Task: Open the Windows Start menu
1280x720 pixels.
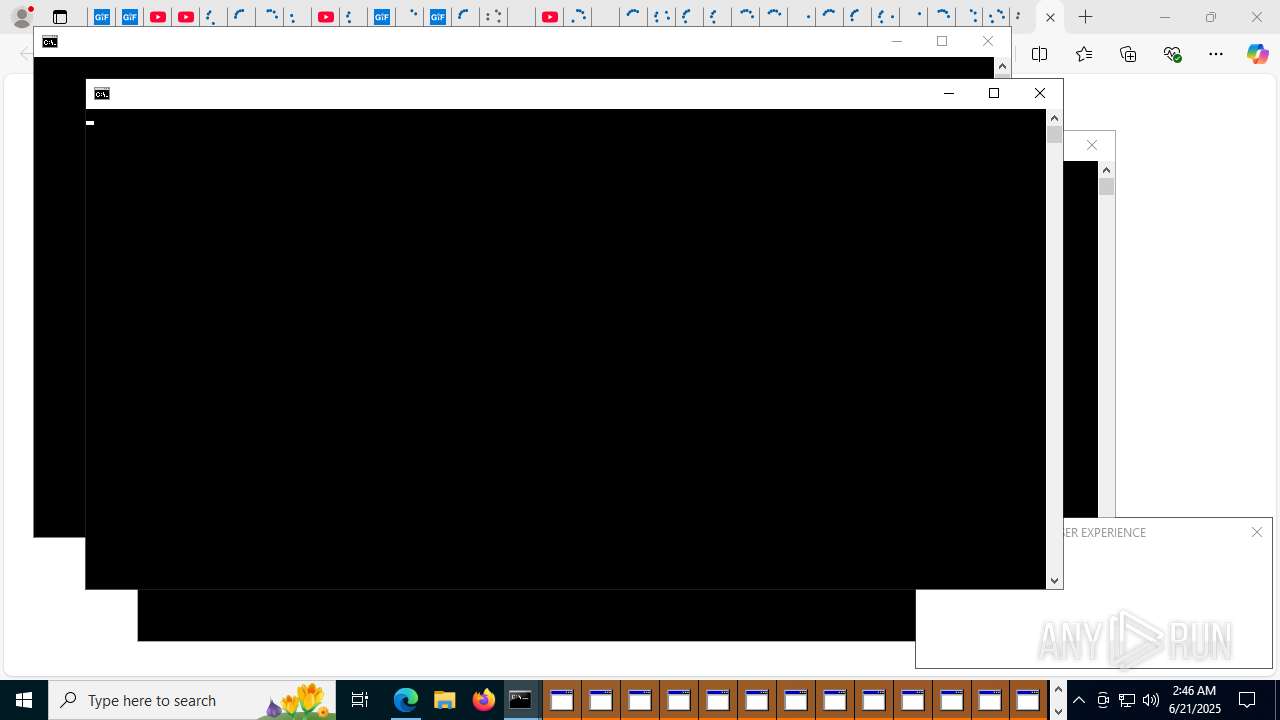Action: tap(24, 700)
